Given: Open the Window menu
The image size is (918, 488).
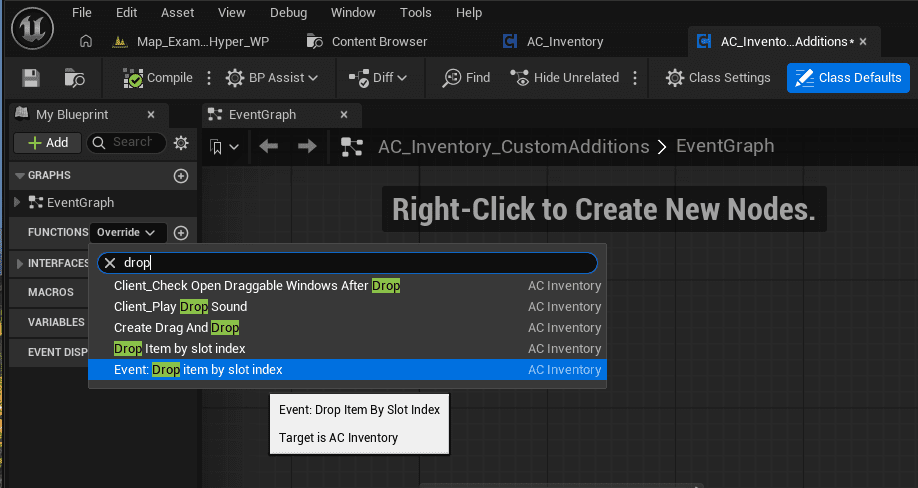Looking at the screenshot, I should [x=353, y=12].
